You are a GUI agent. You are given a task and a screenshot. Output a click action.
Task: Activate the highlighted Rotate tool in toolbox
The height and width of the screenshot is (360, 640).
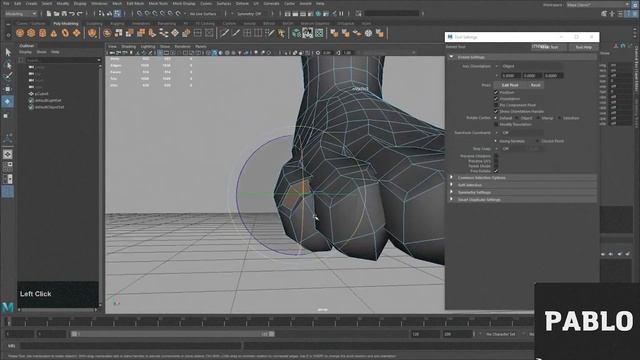coord(7,101)
